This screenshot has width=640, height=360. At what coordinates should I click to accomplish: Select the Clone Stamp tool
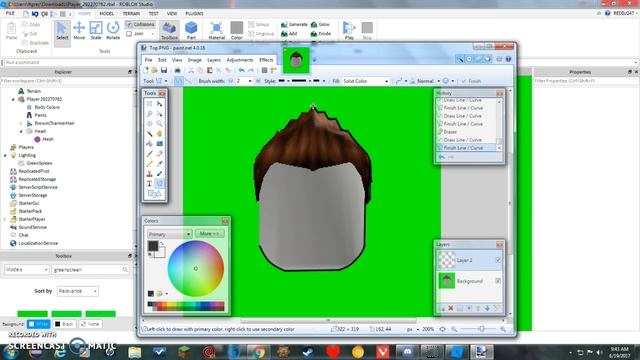tap(149, 173)
